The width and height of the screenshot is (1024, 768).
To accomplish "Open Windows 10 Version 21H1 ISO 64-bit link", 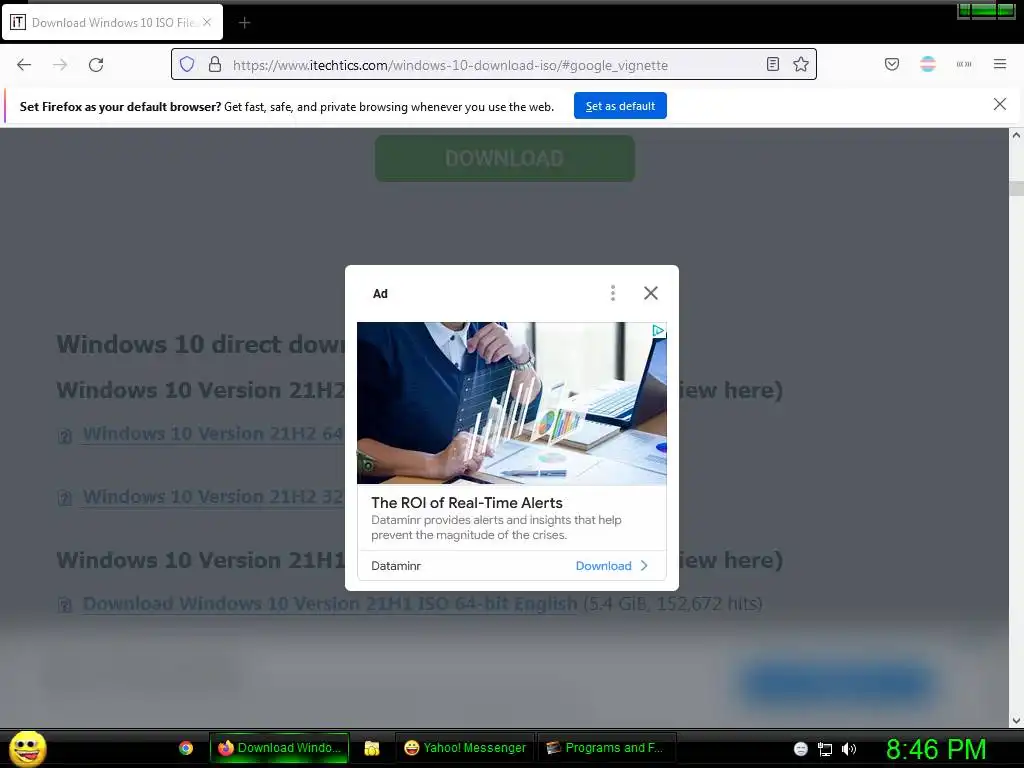I will click(x=330, y=603).
